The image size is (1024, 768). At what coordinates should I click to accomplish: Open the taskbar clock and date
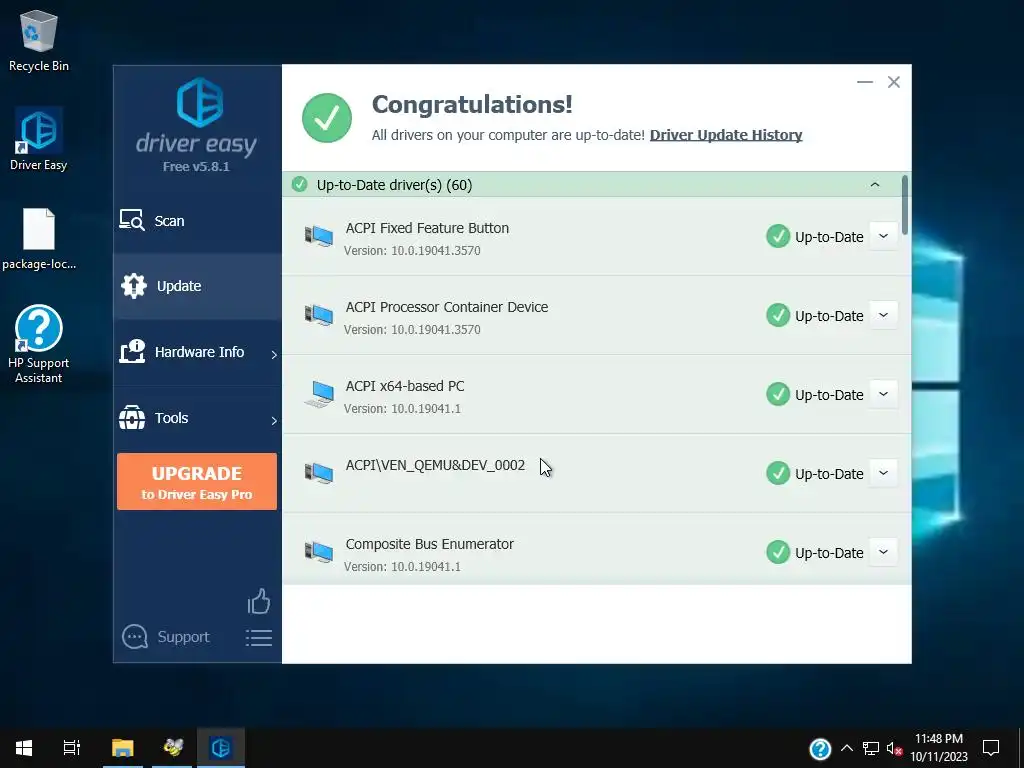pyautogui.click(x=938, y=748)
